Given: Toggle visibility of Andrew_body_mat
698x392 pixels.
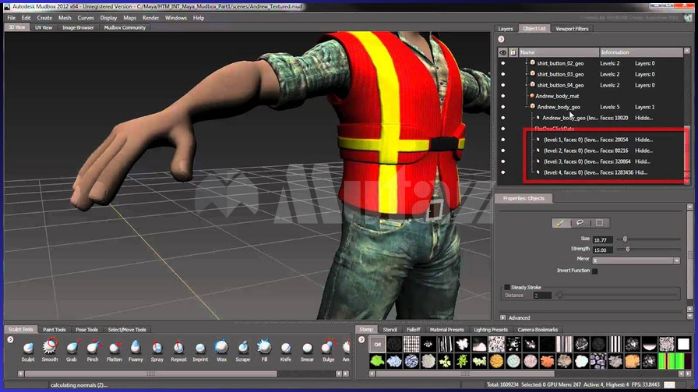Looking at the screenshot, I should point(503,96).
